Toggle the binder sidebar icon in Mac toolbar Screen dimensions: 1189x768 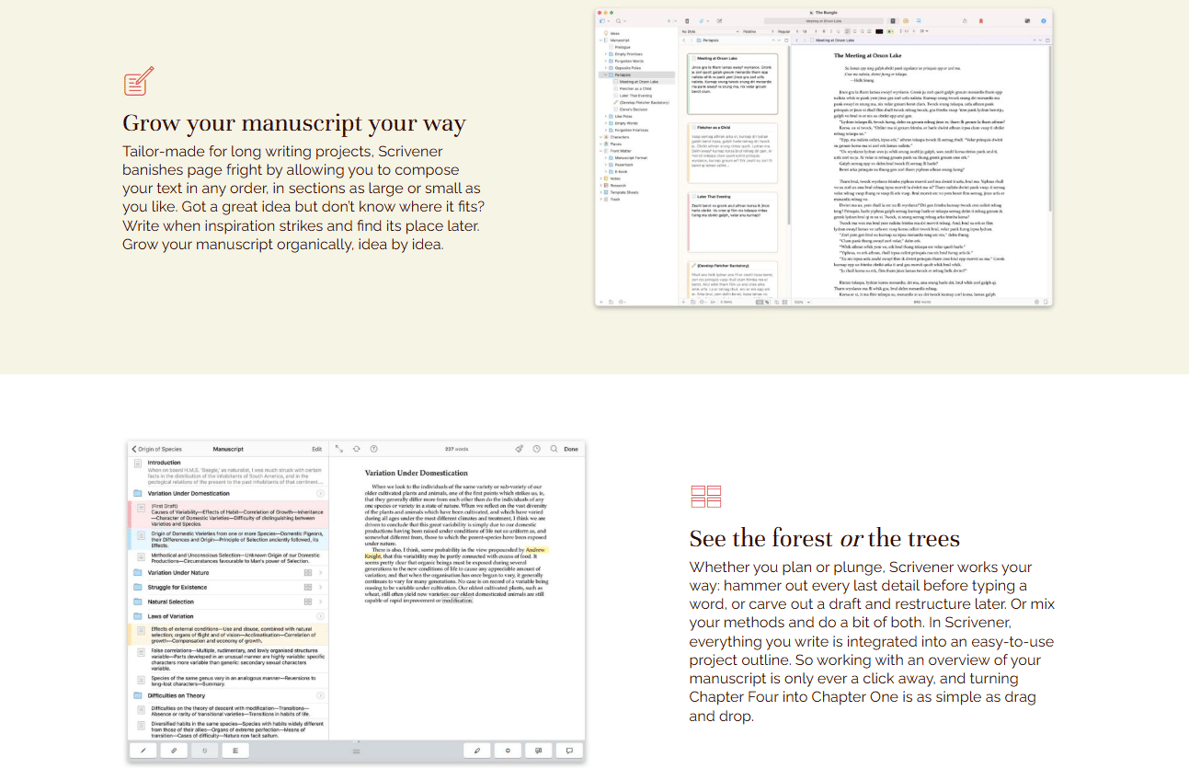[602, 21]
